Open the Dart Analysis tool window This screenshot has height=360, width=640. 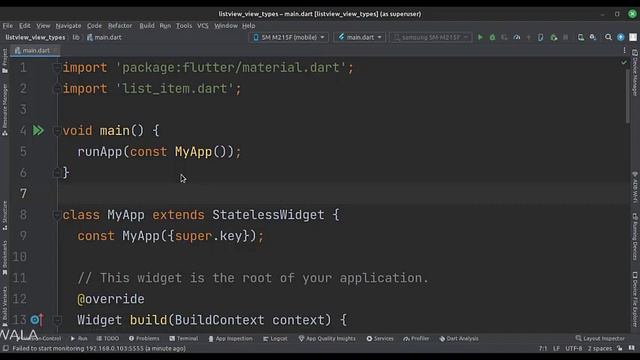(459, 338)
